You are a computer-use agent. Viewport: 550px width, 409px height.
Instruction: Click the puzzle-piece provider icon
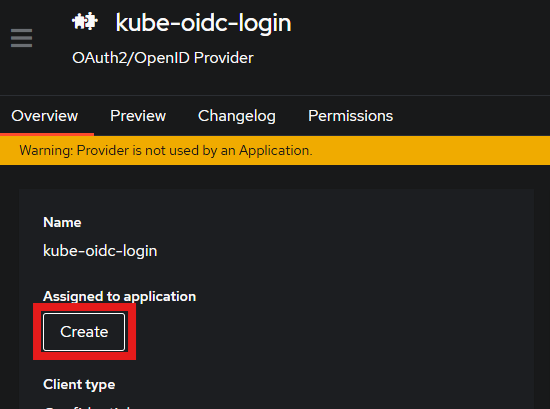click(85, 21)
